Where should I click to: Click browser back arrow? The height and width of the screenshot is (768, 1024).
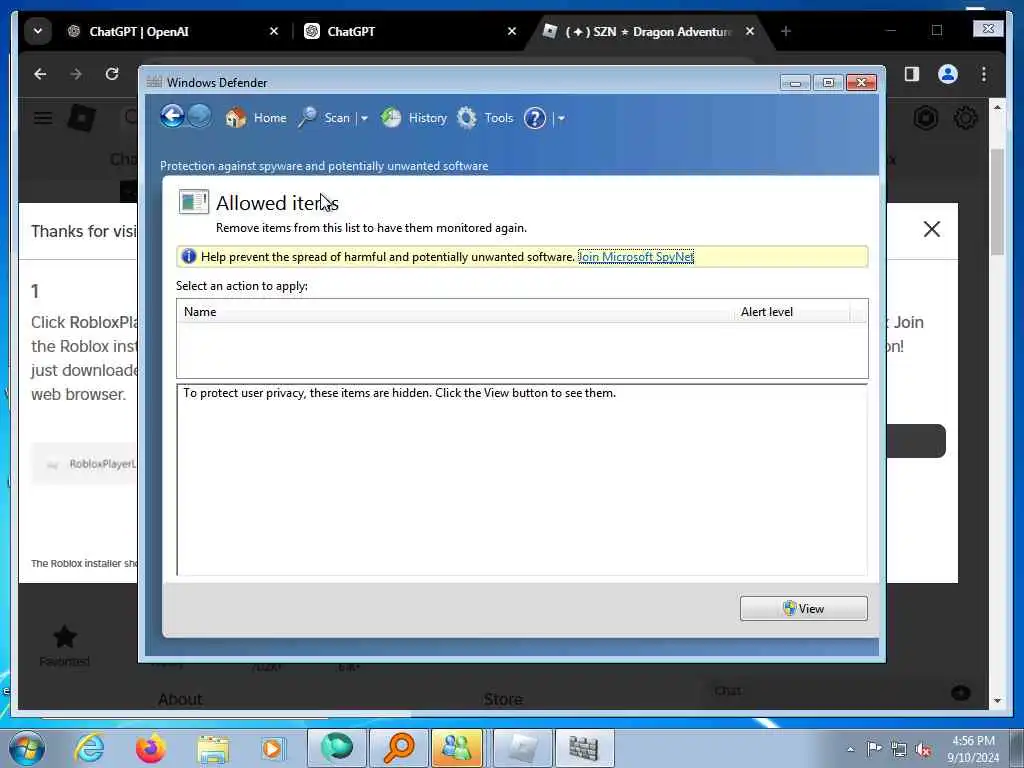point(40,74)
